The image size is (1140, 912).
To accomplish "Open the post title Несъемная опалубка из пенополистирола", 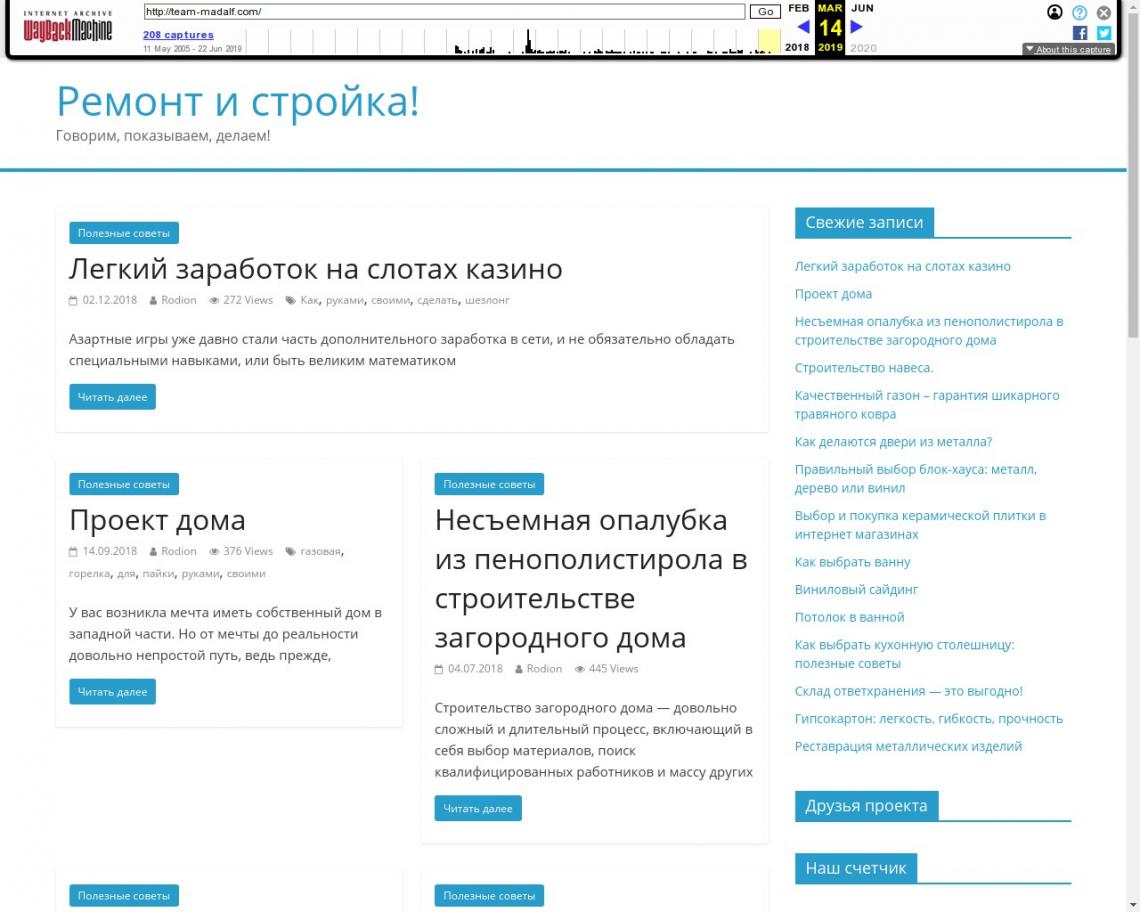I will pos(592,579).
